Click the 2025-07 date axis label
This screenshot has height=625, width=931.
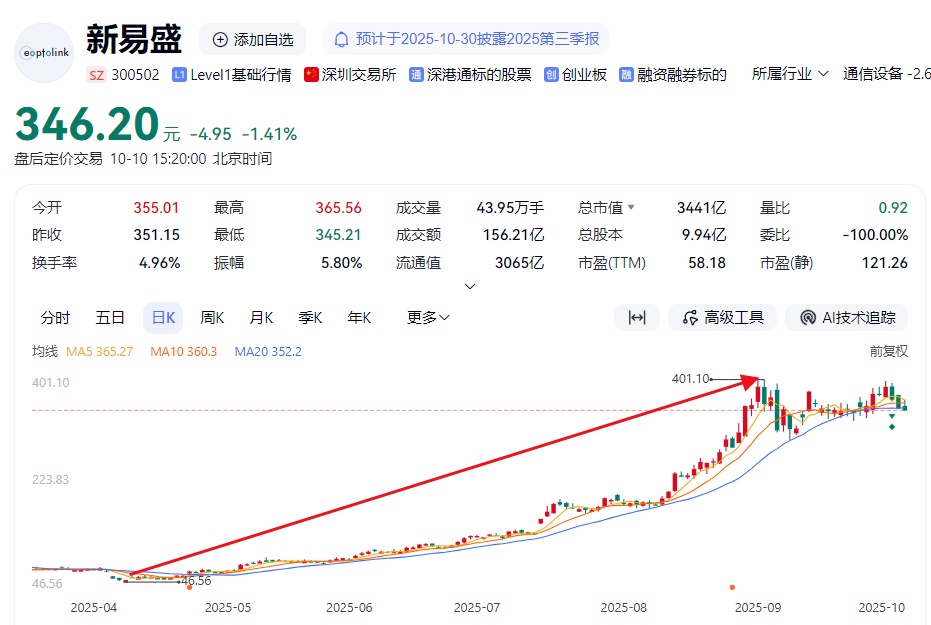click(x=477, y=608)
